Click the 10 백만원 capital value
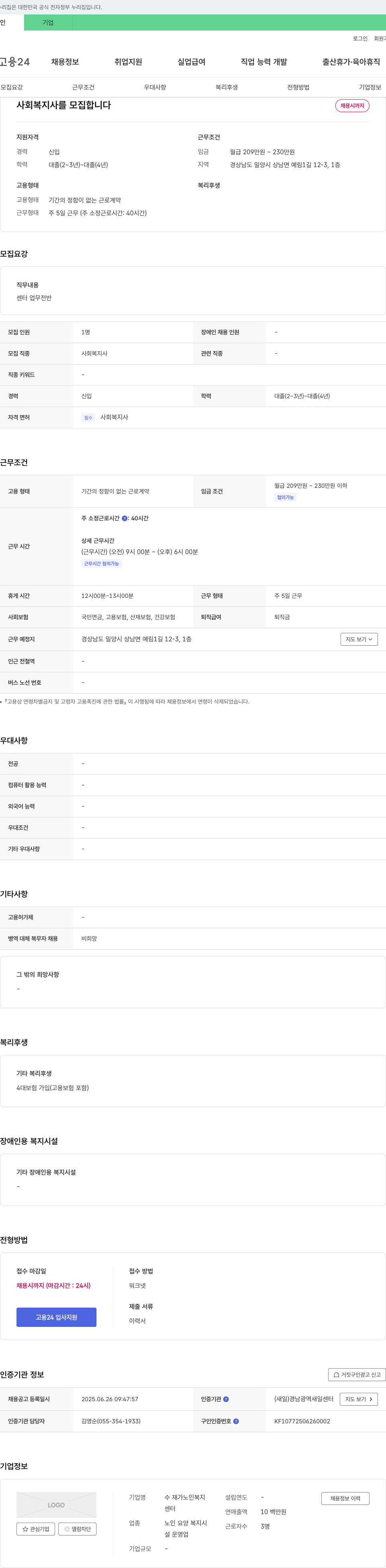386x1568 pixels. click(273, 1511)
